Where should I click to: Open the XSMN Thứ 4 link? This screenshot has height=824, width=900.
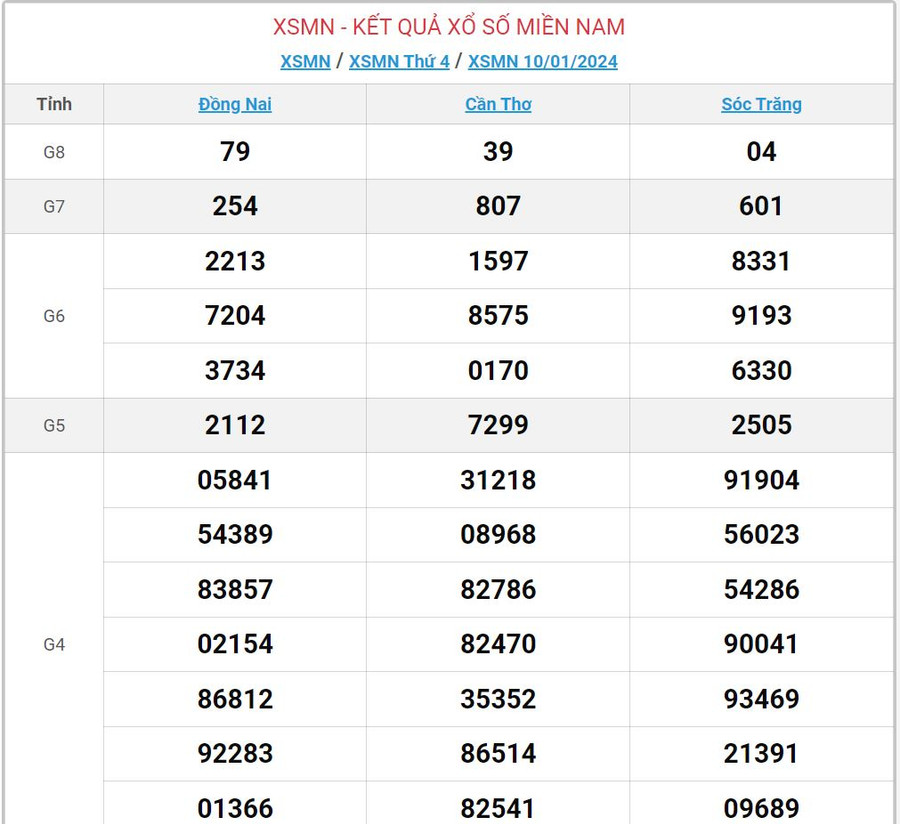coord(399,62)
